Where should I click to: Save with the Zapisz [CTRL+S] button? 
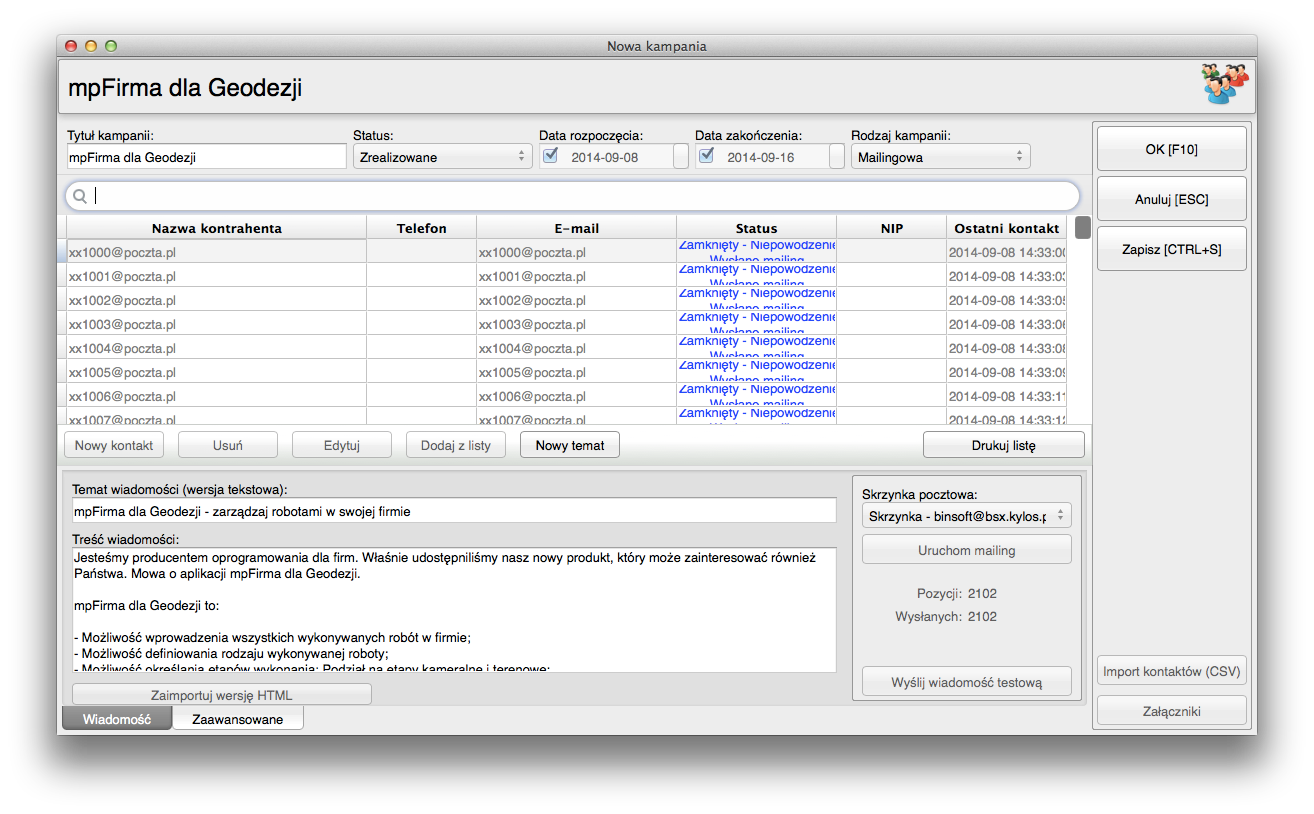pyautogui.click(x=1172, y=249)
